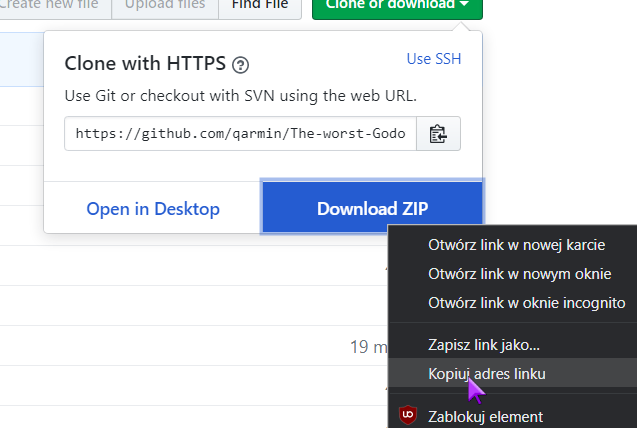This screenshot has width=637, height=428.
Task: Copy clone URL to clipboard icon
Action: pos(438,134)
